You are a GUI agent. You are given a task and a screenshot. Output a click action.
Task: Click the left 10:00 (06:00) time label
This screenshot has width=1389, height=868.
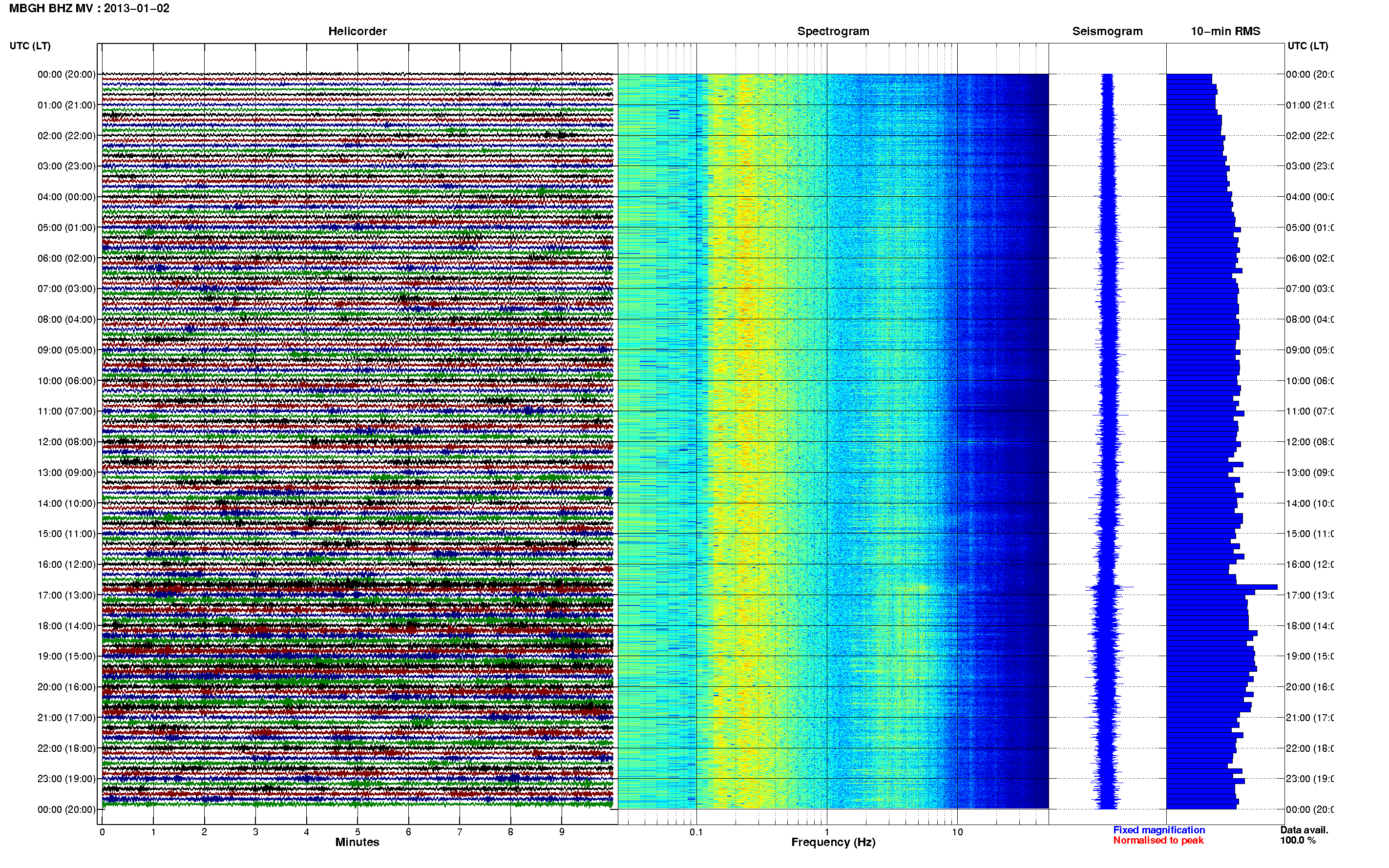66,381
